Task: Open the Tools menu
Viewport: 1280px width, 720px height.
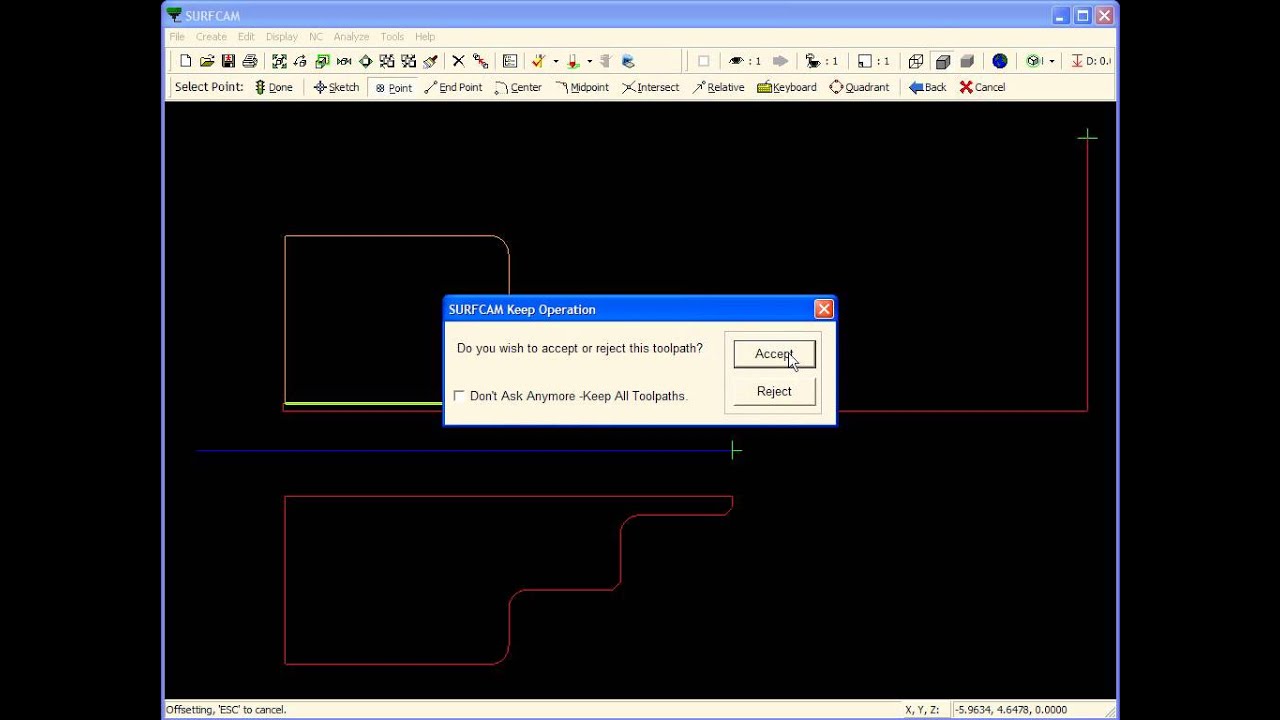Action: click(x=392, y=37)
